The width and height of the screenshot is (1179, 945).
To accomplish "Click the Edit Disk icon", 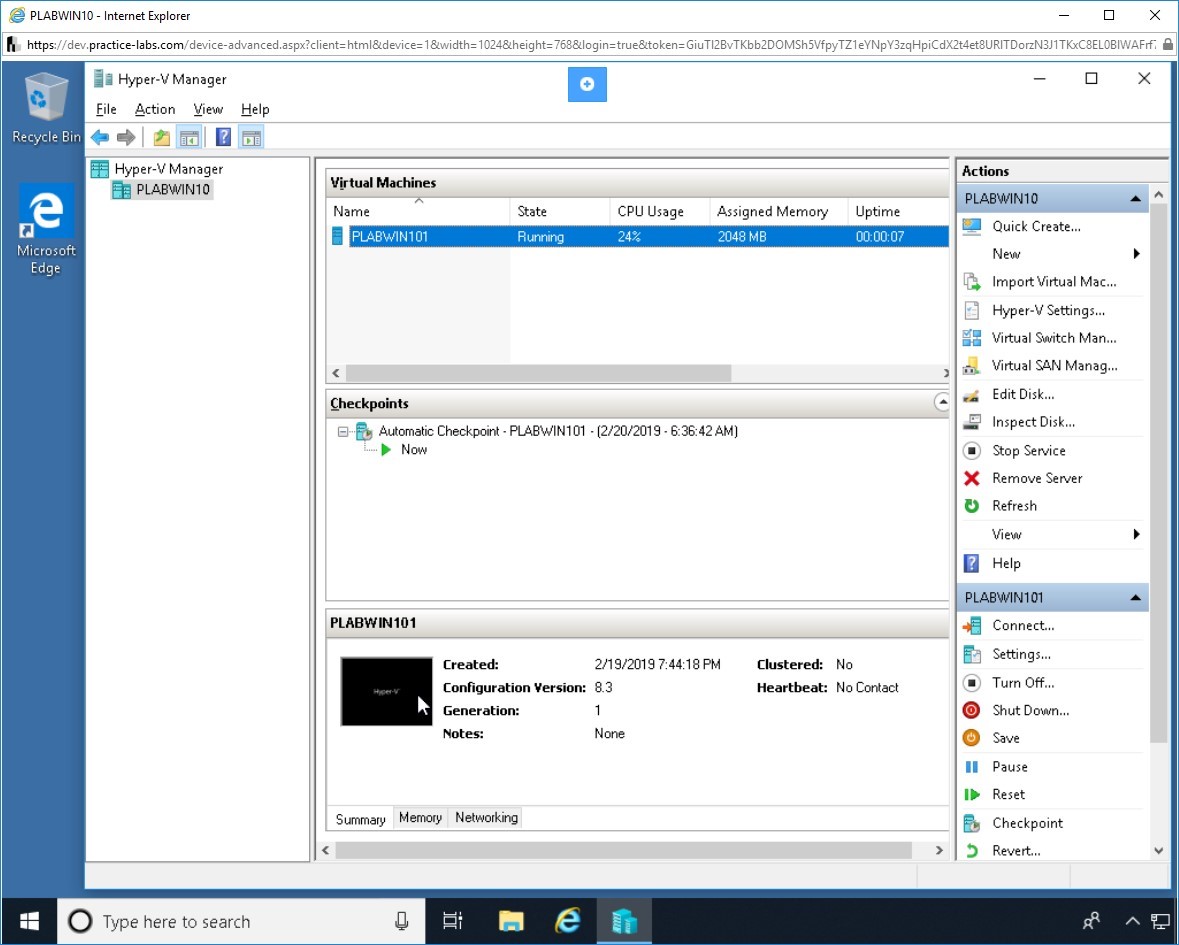I will tap(971, 394).
